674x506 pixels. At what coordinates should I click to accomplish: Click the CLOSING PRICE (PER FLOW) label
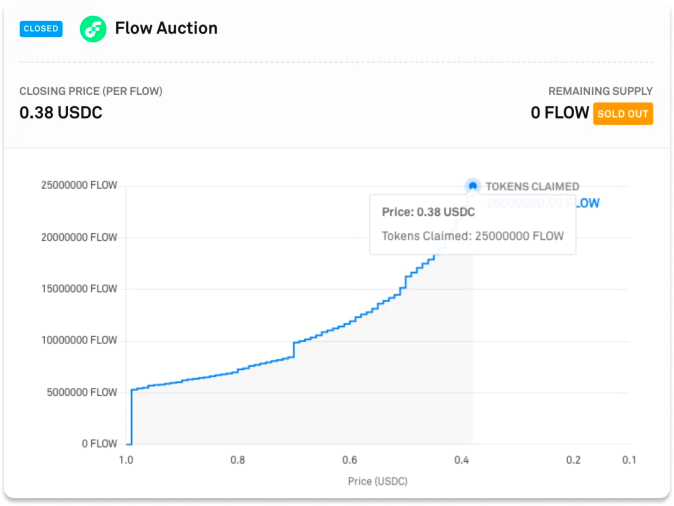(x=91, y=91)
